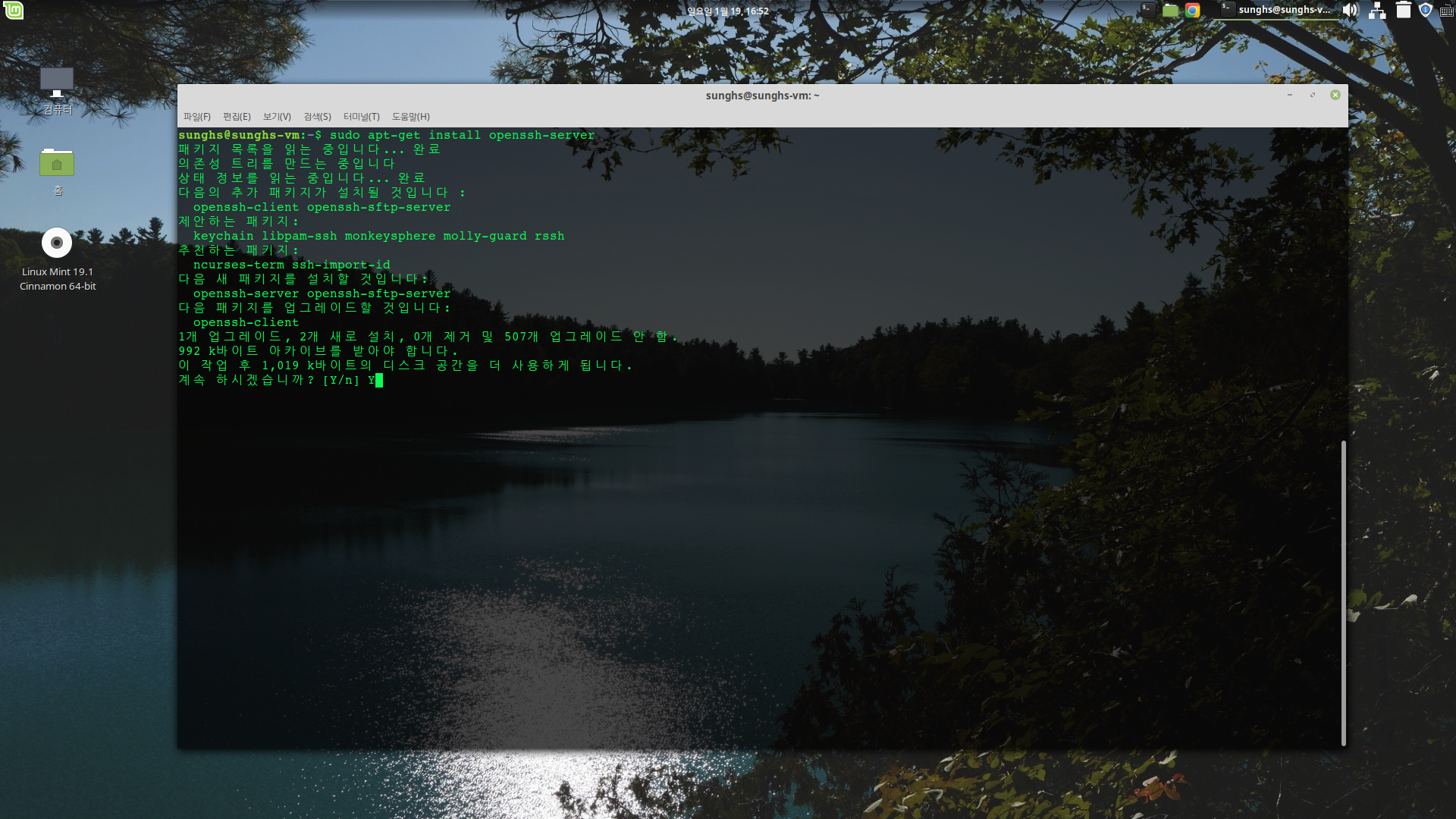Click the update manager shield icon

pyautogui.click(x=1425, y=10)
